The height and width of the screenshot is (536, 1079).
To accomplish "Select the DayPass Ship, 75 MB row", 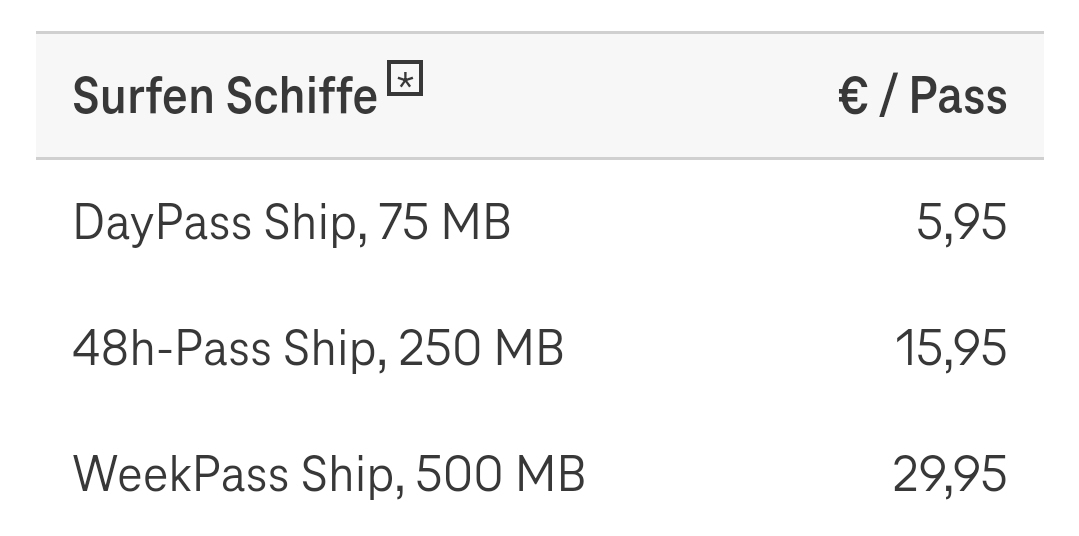I will [292, 222].
